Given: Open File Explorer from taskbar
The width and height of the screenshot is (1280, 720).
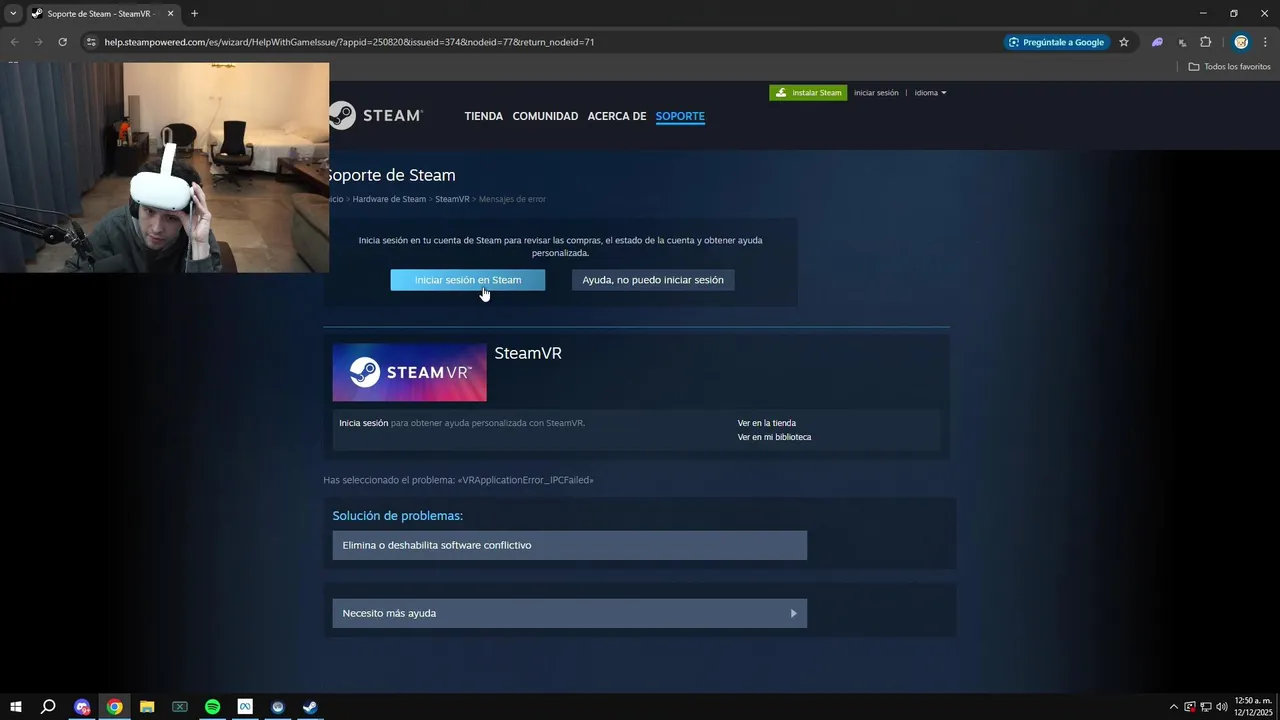Looking at the screenshot, I should (x=147, y=707).
